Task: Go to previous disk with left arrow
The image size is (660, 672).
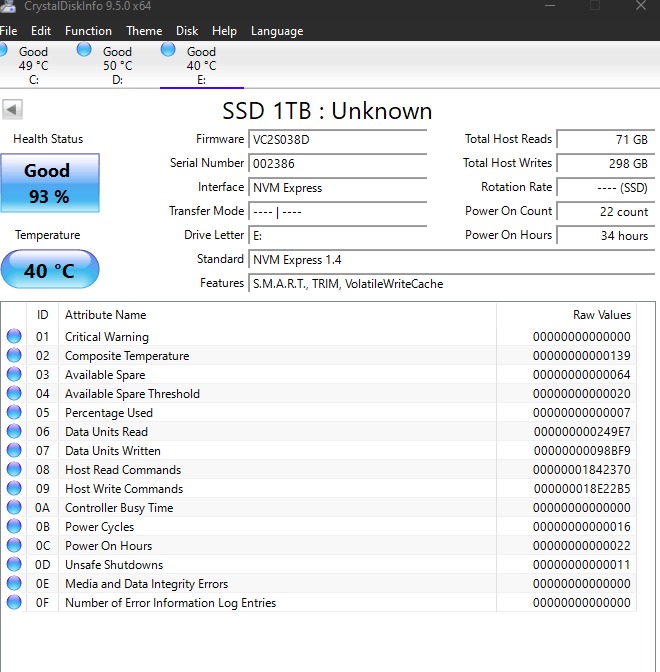Action: 12,110
